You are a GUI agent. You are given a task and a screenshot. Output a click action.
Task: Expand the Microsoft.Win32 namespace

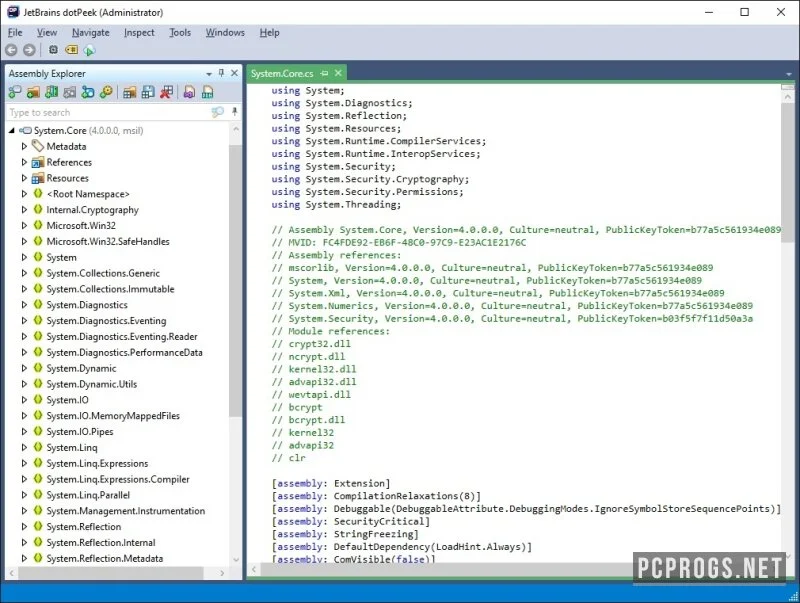[x=24, y=225]
